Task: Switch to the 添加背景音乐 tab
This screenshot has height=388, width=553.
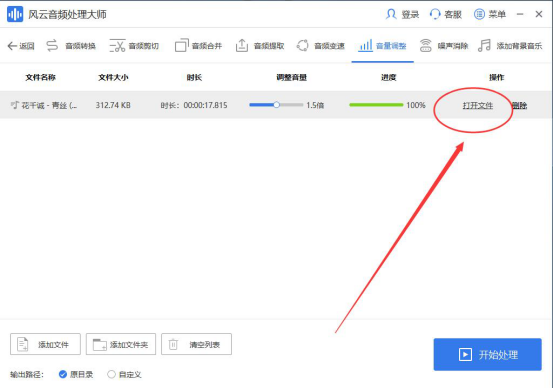Action: click(510, 46)
